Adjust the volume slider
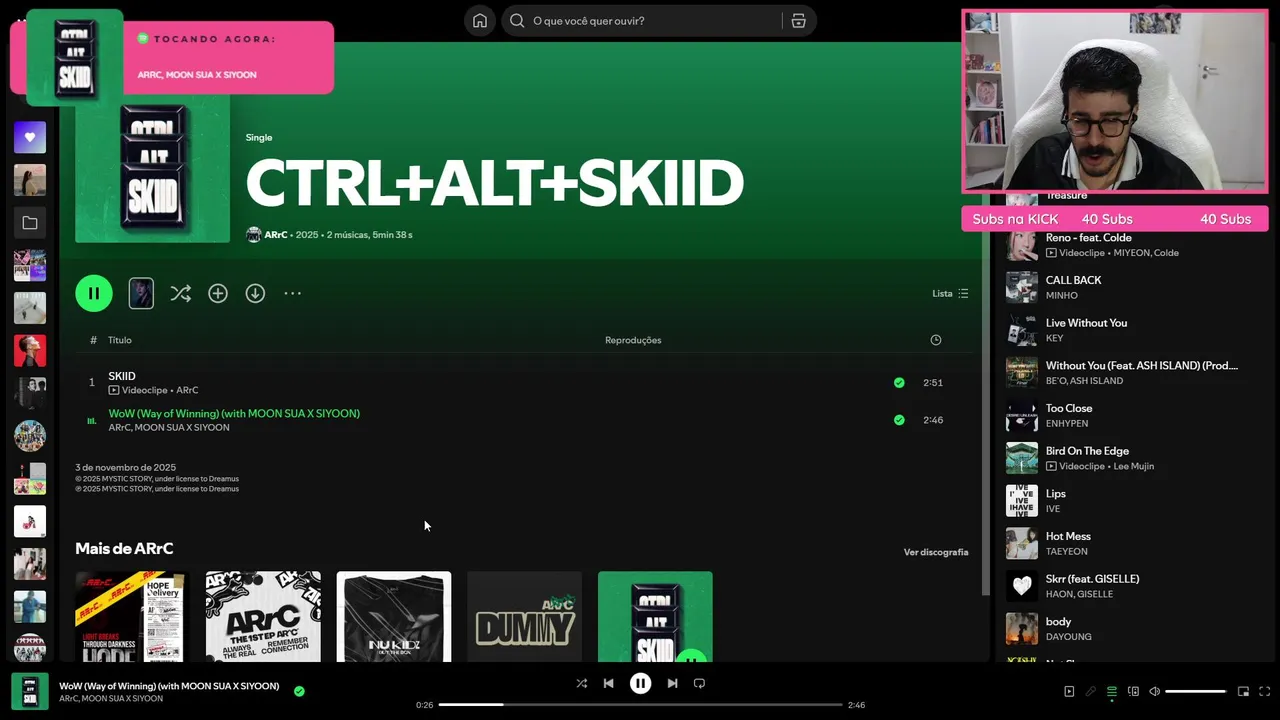The image size is (1280, 720). [x=1196, y=692]
